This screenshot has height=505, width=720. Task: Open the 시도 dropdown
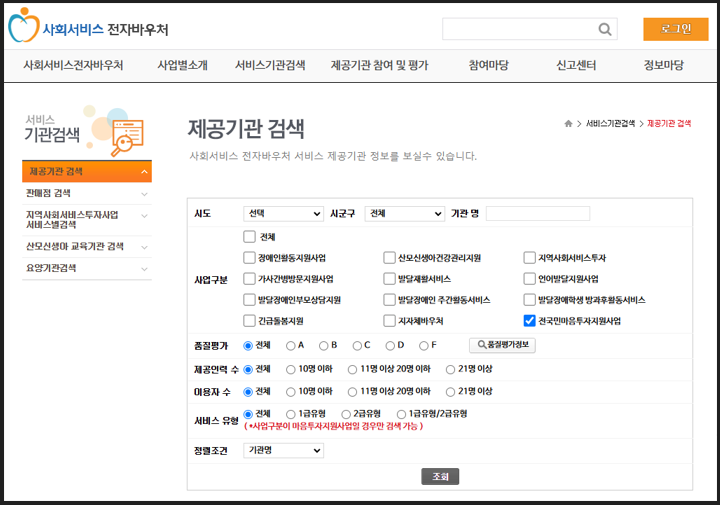point(283,214)
